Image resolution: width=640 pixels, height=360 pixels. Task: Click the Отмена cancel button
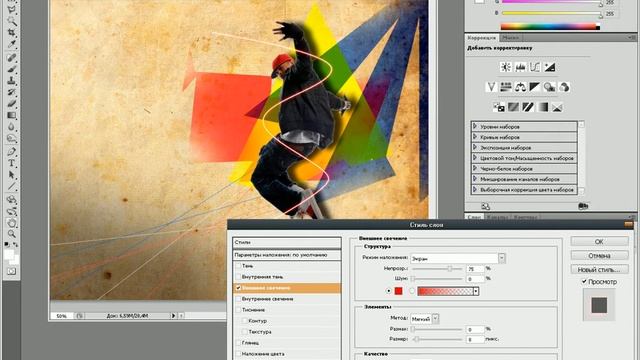coord(599,256)
